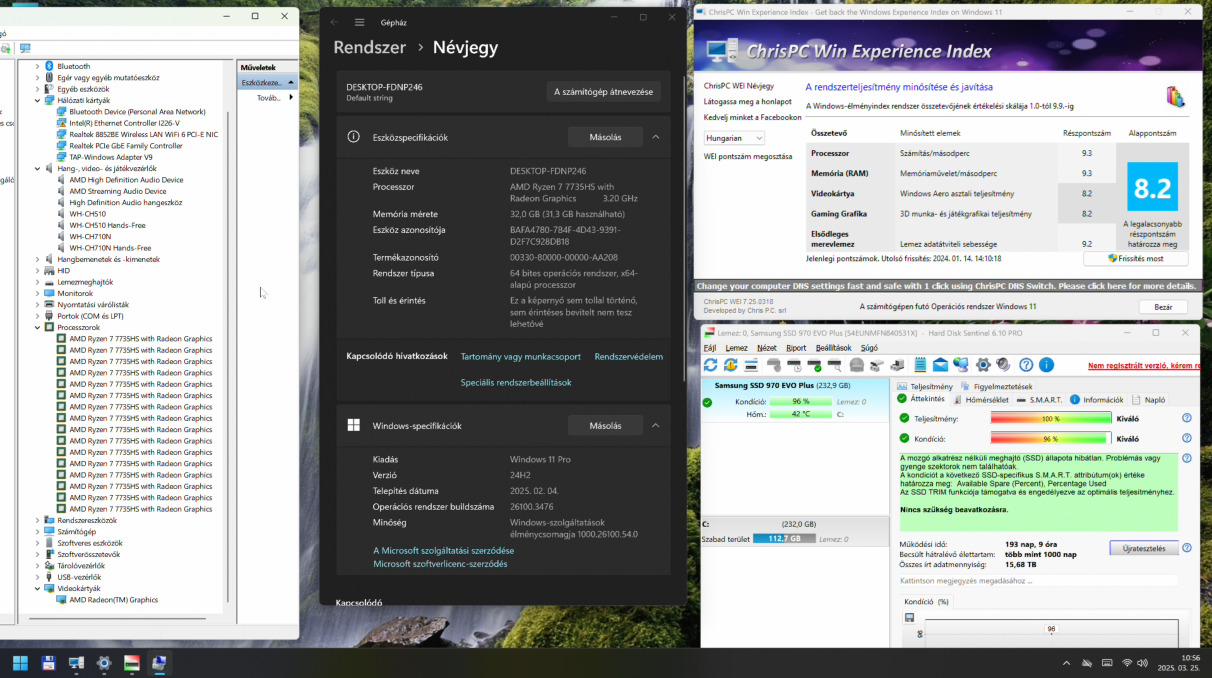Image resolution: width=1212 pixels, height=678 pixels.
Task: Collapse the Videokártyák node
Action: (x=37, y=588)
